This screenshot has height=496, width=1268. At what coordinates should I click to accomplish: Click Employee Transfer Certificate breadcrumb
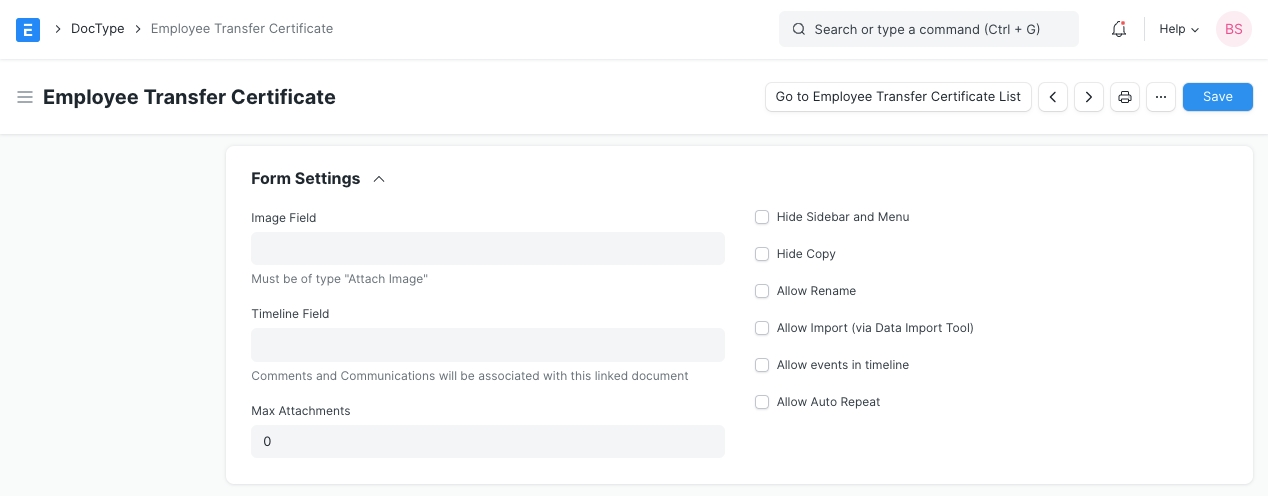[241, 29]
